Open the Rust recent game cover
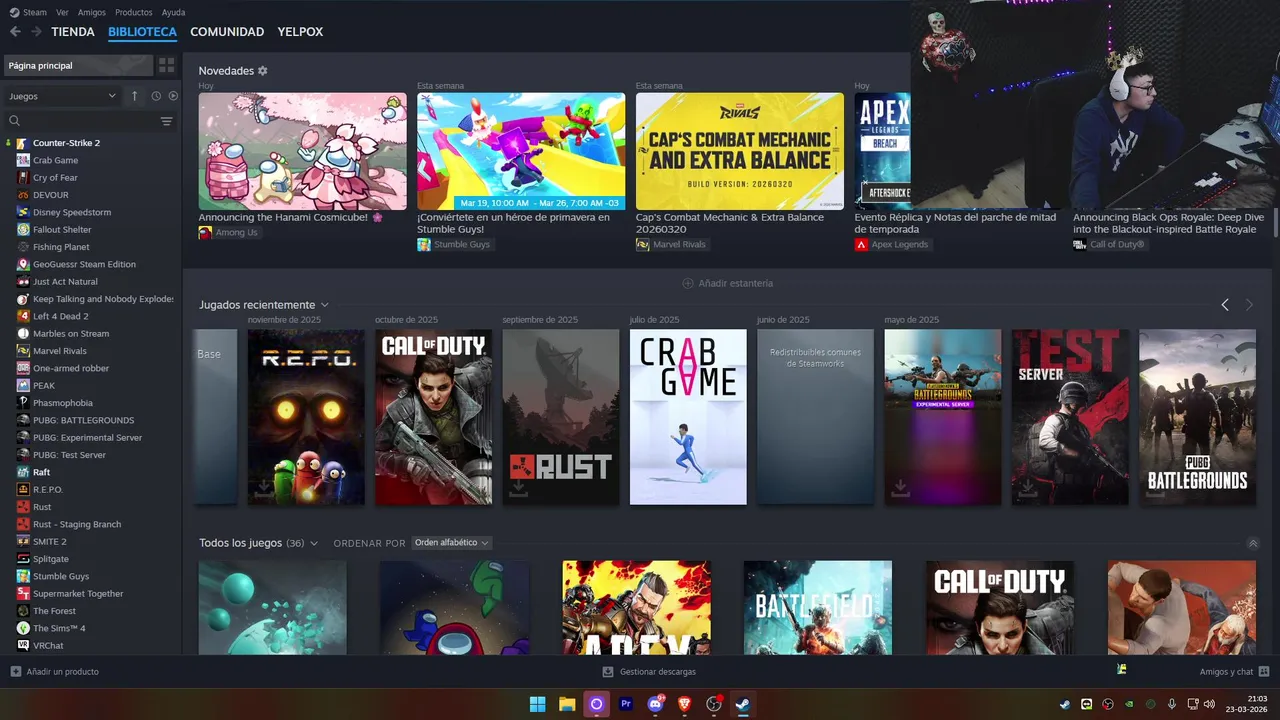The height and width of the screenshot is (720, 1280). 561,417
